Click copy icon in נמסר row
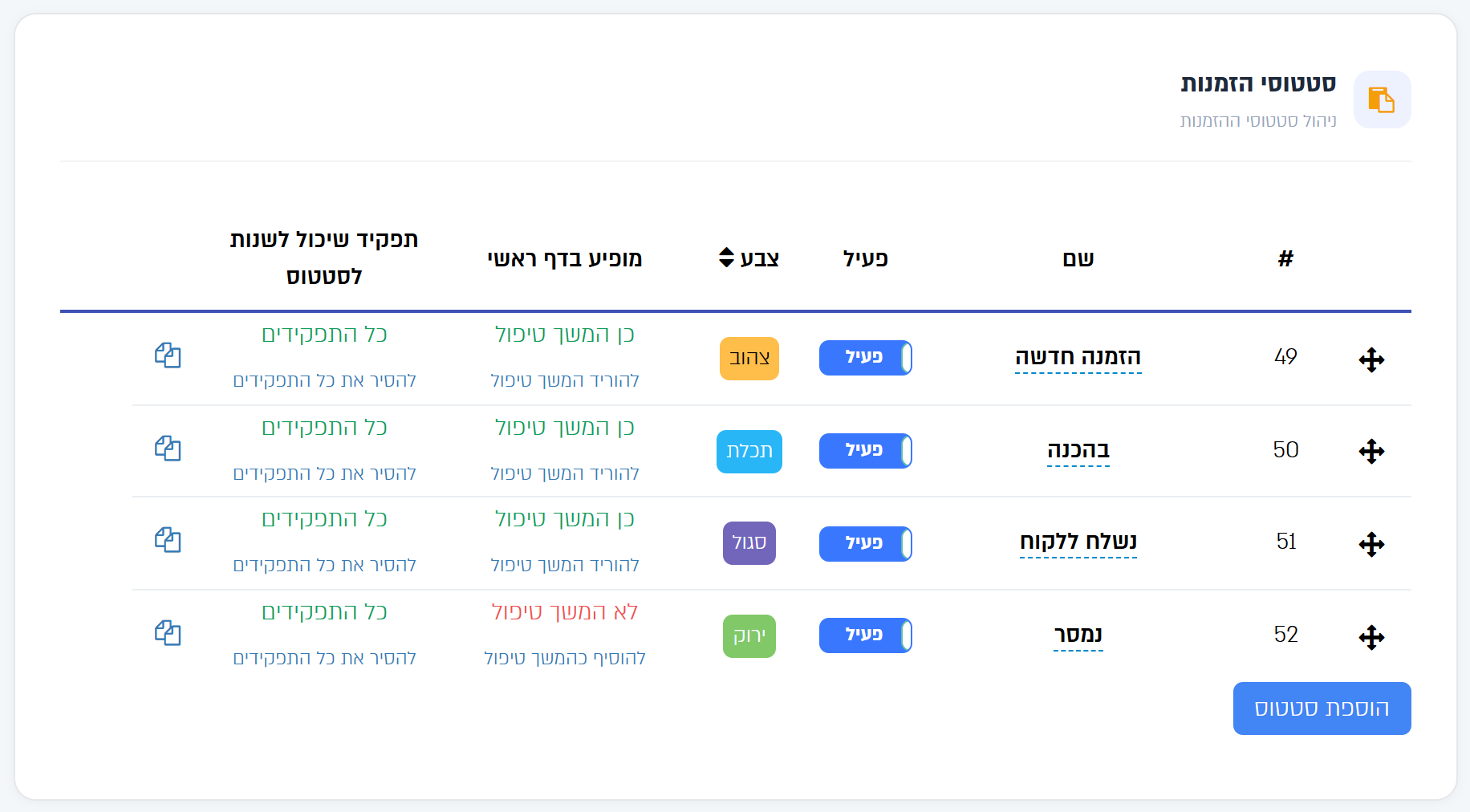1470x812 pixels. coord(168,633)
